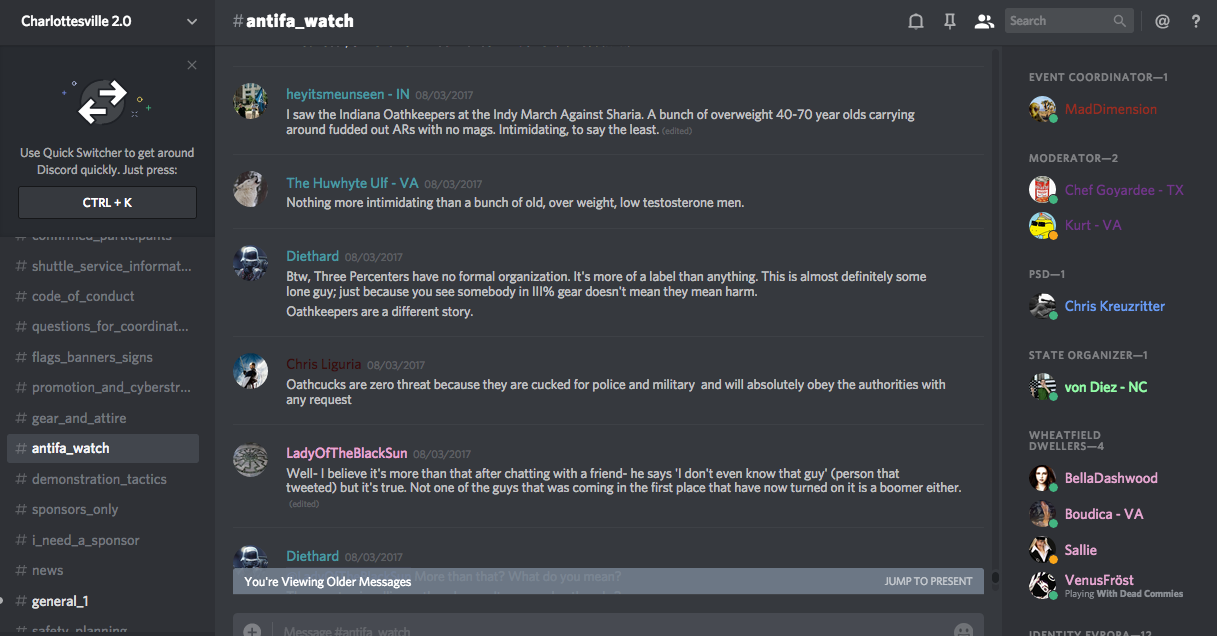The width and height of the screenshot is (1217, 636).
Task: Type in the Search field
Action: pos(1056,21)
